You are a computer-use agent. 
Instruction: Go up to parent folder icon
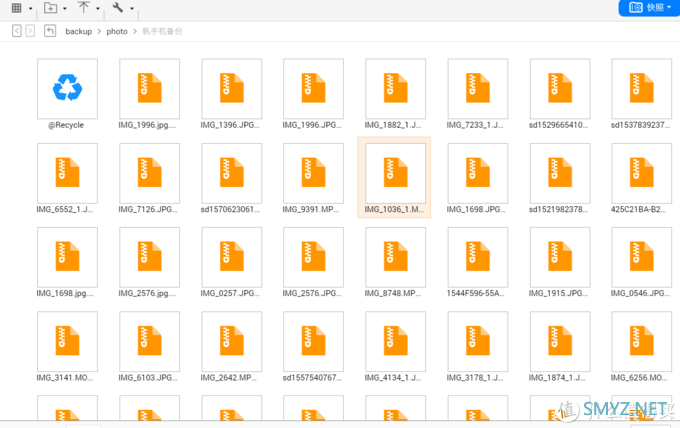pos(50,31)
